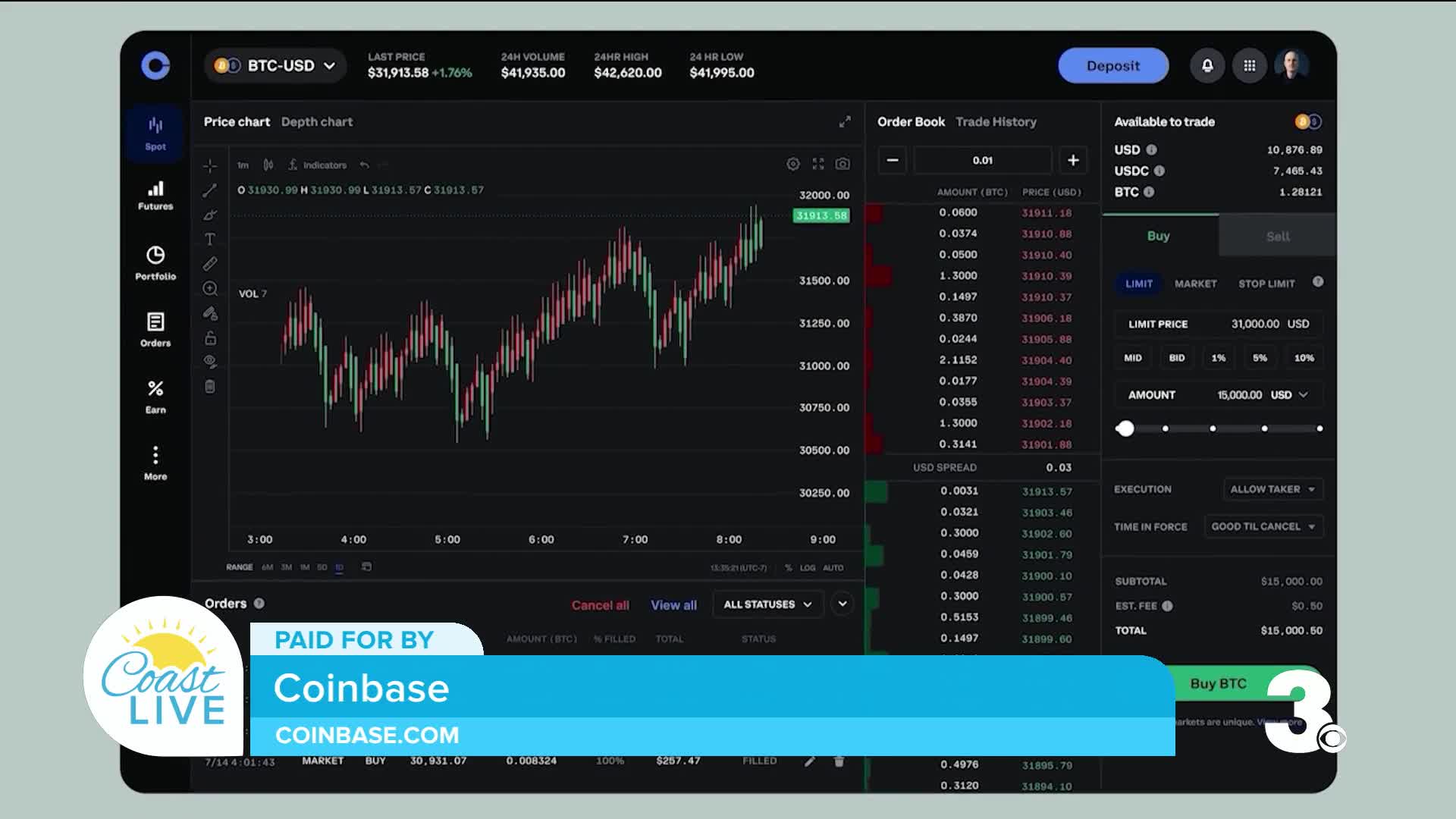Choose the LIMIT order type

pos(1139,284)
